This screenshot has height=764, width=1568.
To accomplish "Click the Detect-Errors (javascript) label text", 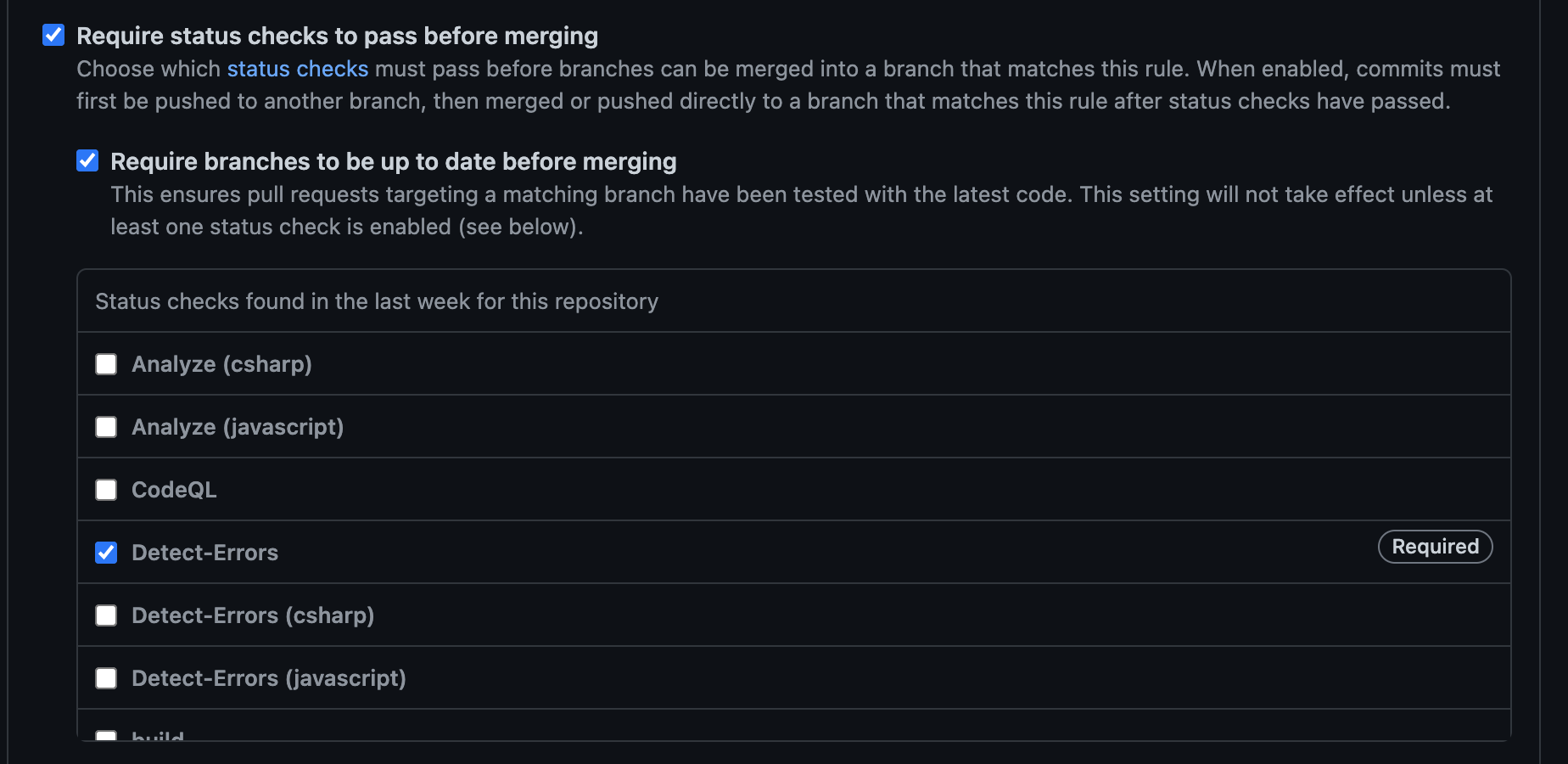I will 268,678.
